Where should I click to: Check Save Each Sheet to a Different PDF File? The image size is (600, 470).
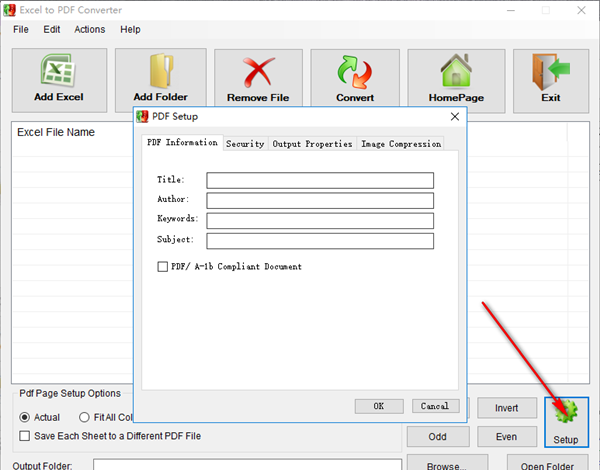pos(24,436)
